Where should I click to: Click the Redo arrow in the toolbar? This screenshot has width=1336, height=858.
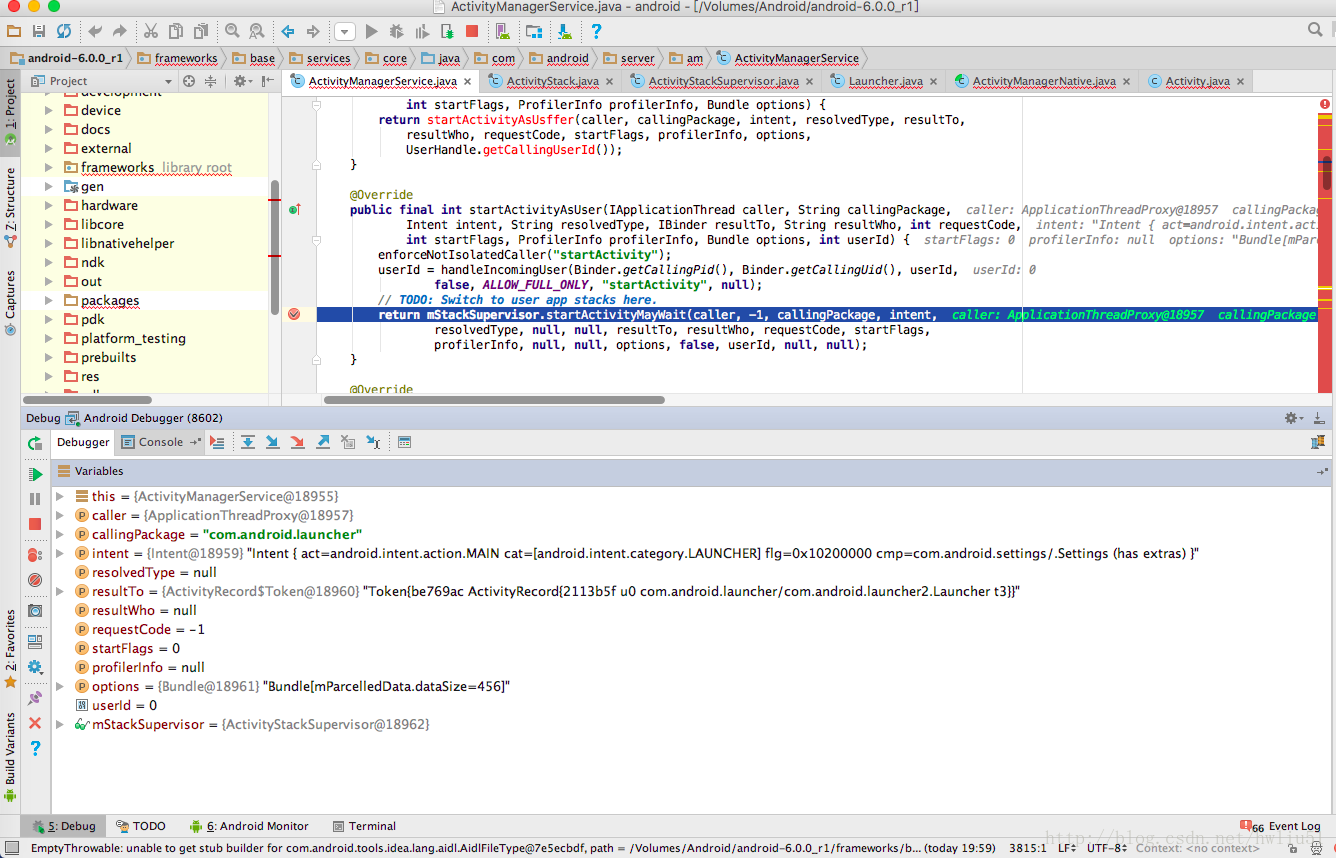pos(120,32)
